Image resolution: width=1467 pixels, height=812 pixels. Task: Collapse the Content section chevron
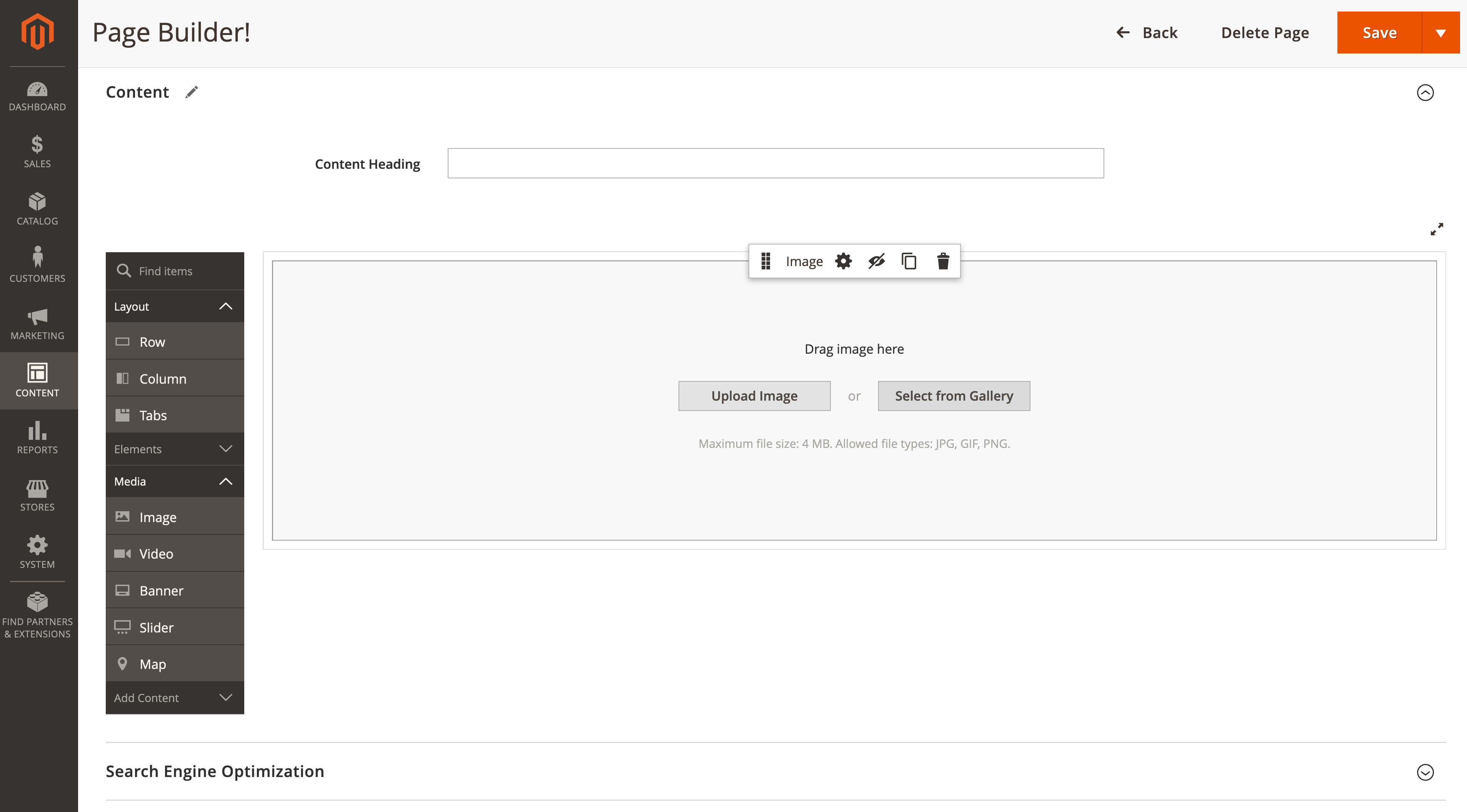click(1425, 92)
